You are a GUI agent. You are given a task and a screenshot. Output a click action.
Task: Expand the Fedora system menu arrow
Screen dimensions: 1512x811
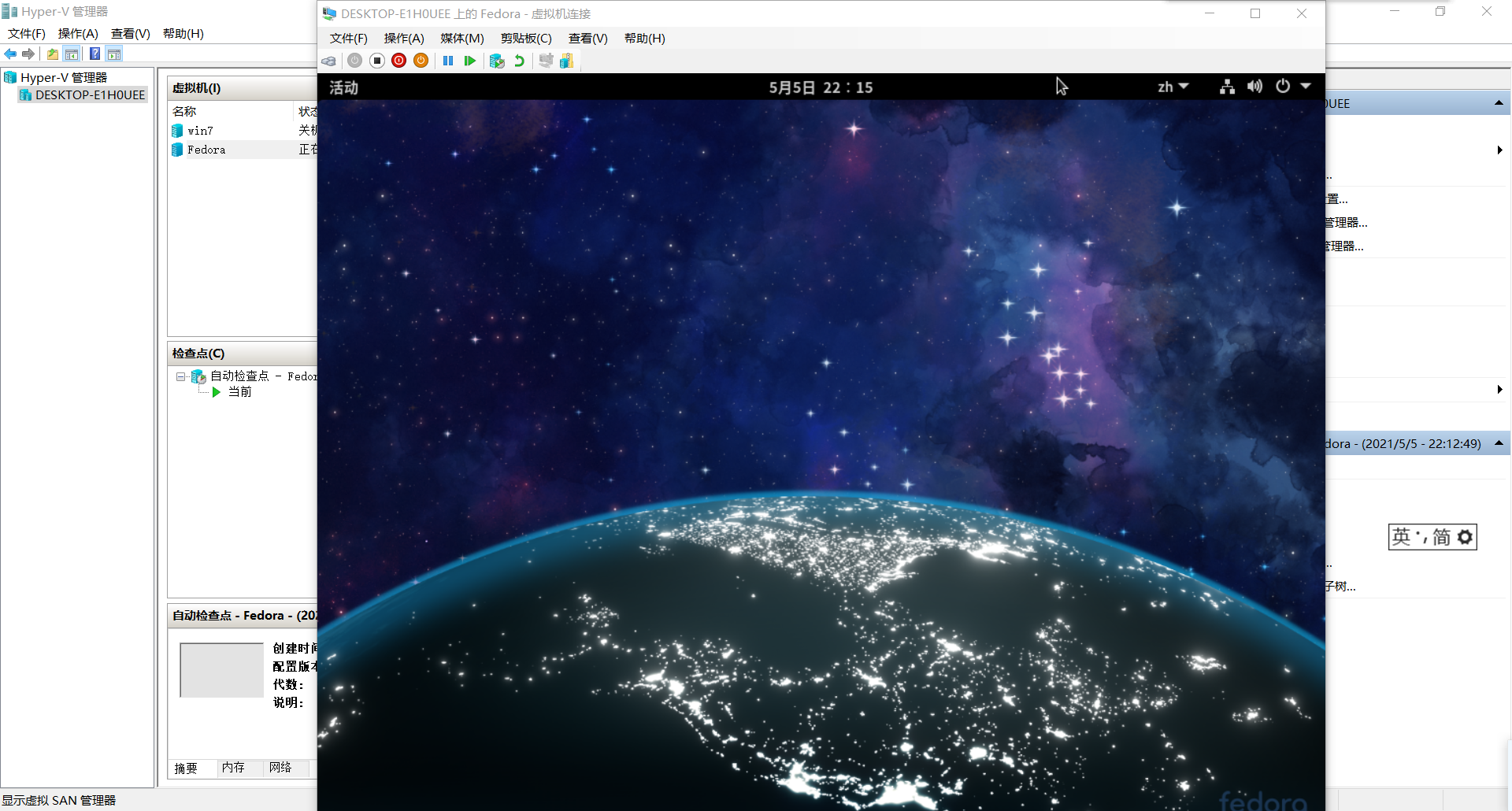click(x=1306, y=87)
